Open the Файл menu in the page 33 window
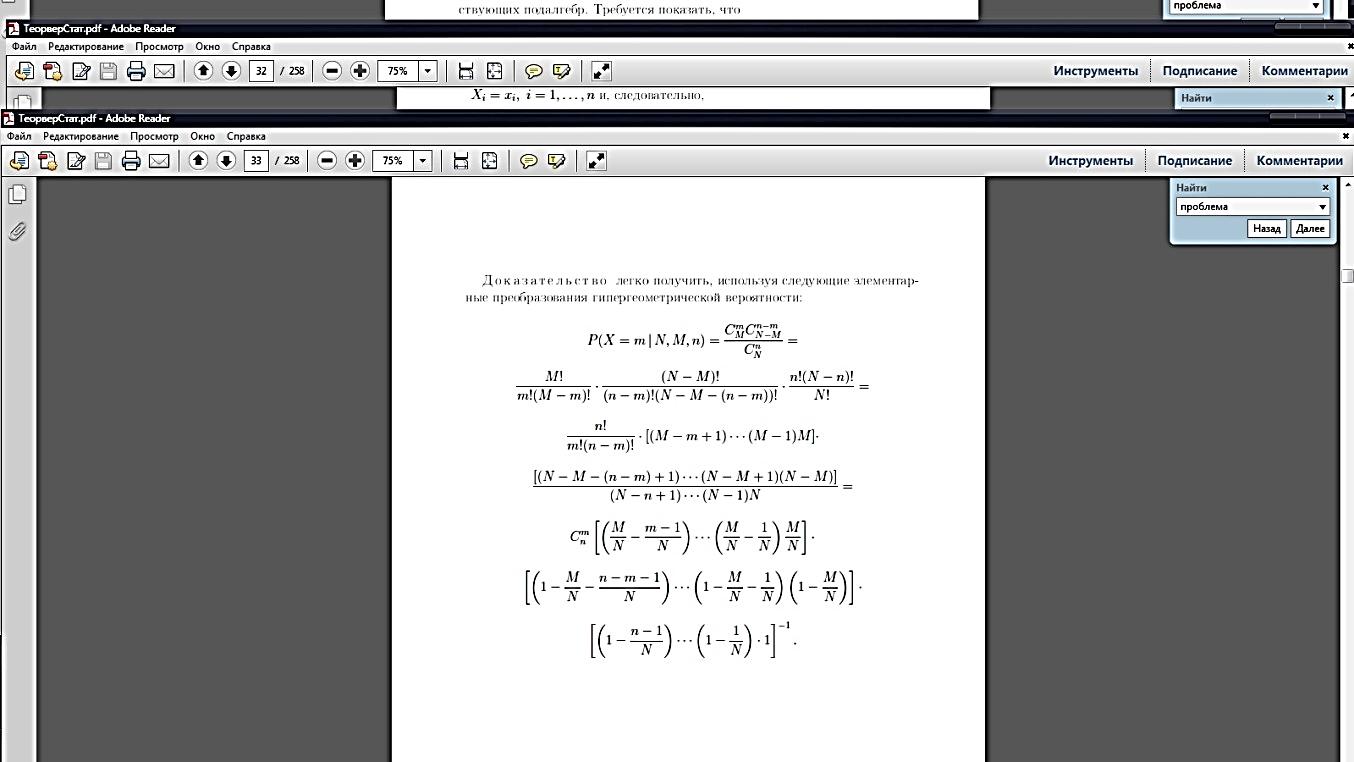The width and height of the screenshot is (1354, 762). click(19, 136)
